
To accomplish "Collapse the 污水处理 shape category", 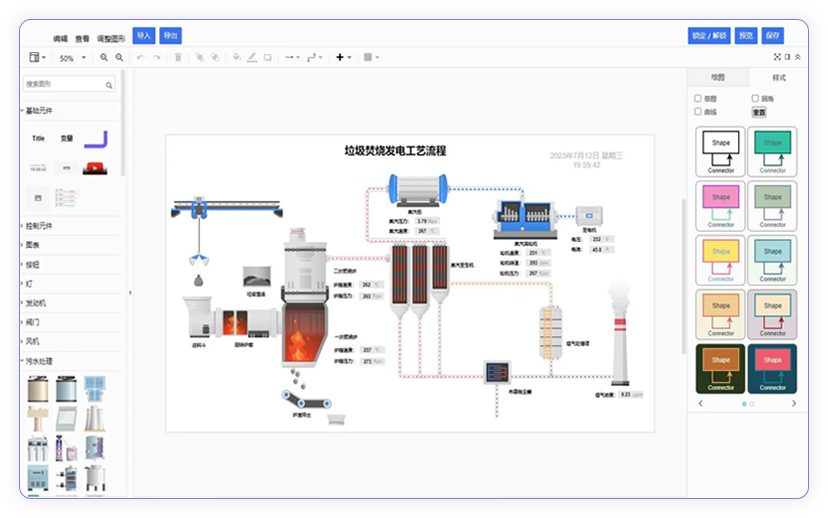I will [x=40, y=361].
